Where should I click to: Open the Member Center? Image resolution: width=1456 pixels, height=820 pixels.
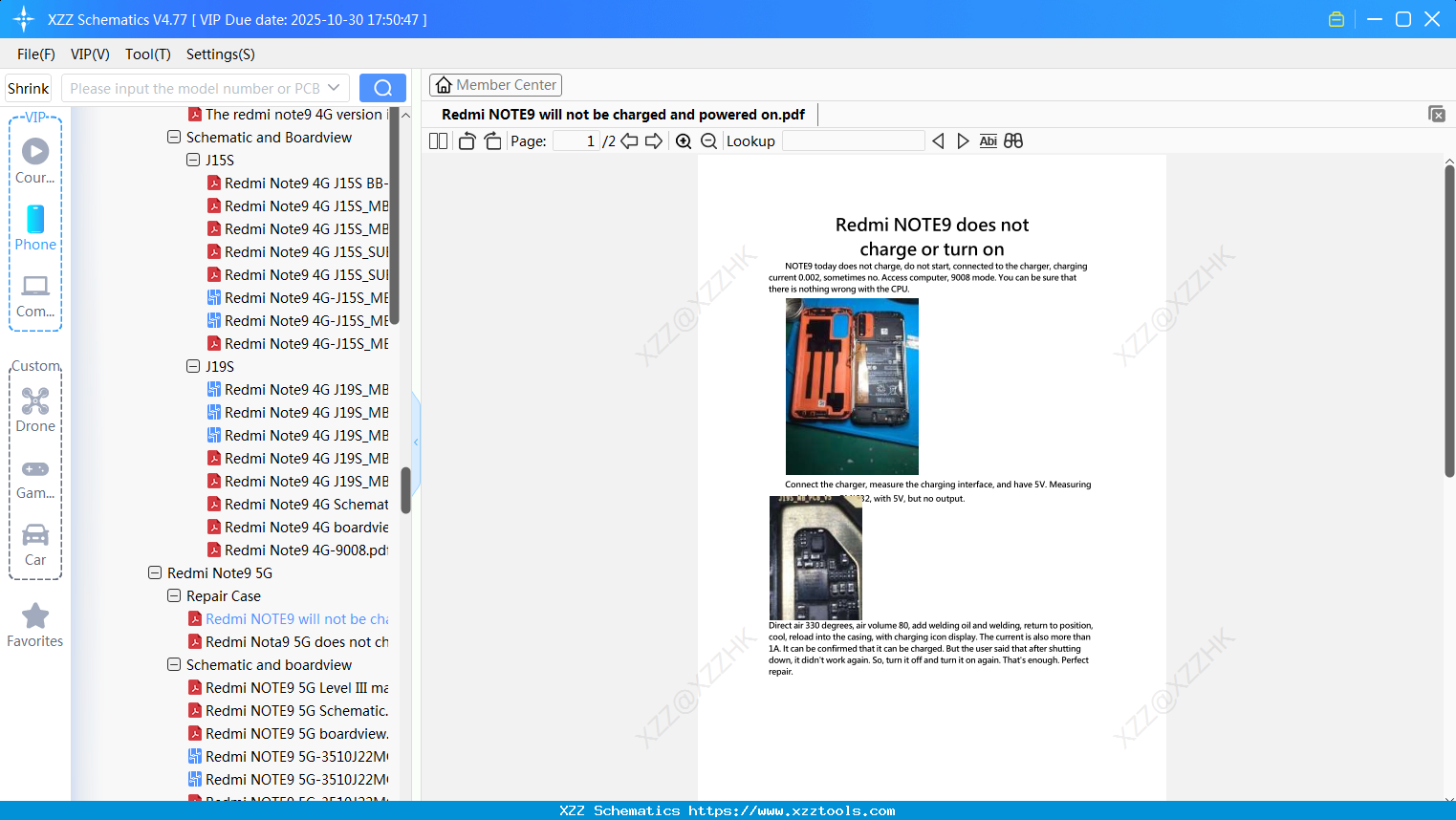[x=495, y=85]
